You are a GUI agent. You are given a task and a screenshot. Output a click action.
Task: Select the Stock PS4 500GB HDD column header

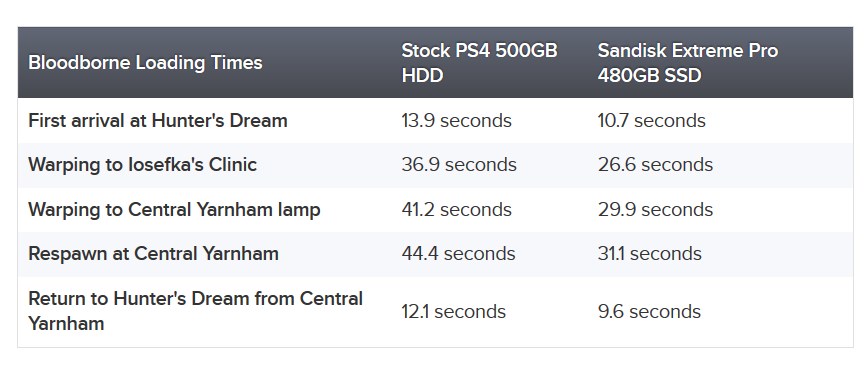[x=479, y=63]
